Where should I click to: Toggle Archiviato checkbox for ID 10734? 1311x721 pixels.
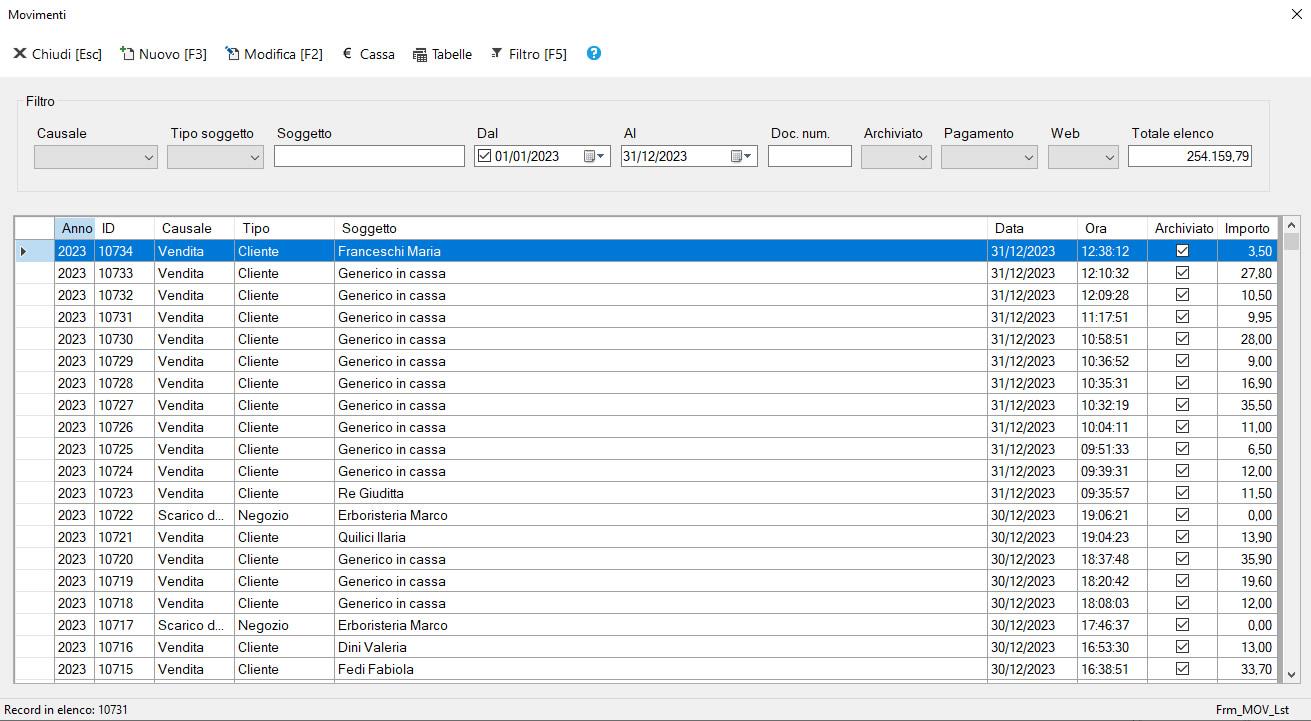click(1182, 251)
